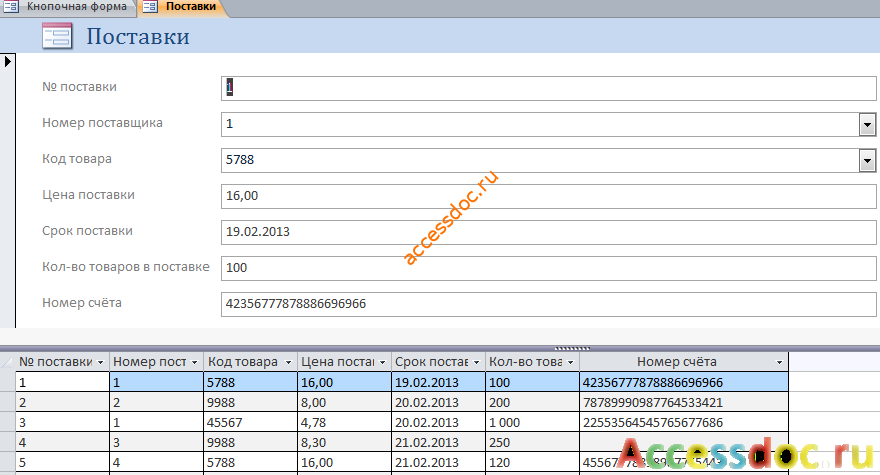Open the Код товара combo box dropdown

(867, 161)
